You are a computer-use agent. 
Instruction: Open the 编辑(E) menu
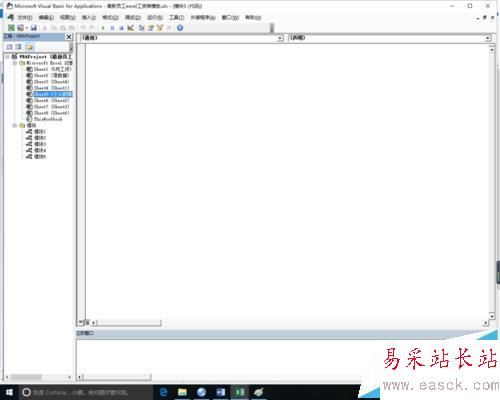click(x=46, y=17)
